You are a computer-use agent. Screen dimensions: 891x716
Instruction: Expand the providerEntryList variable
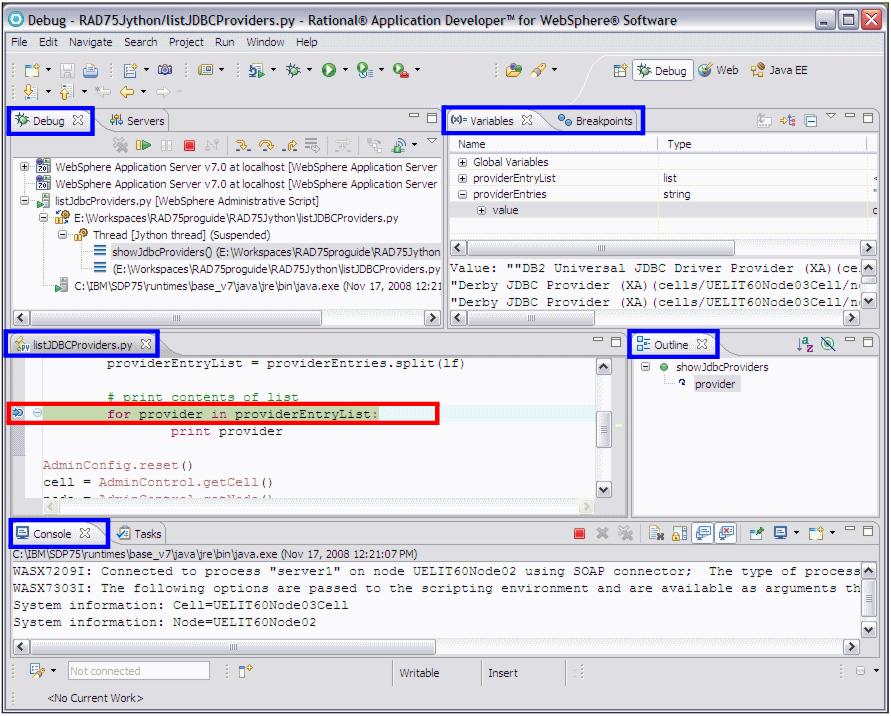click(463, 178)
